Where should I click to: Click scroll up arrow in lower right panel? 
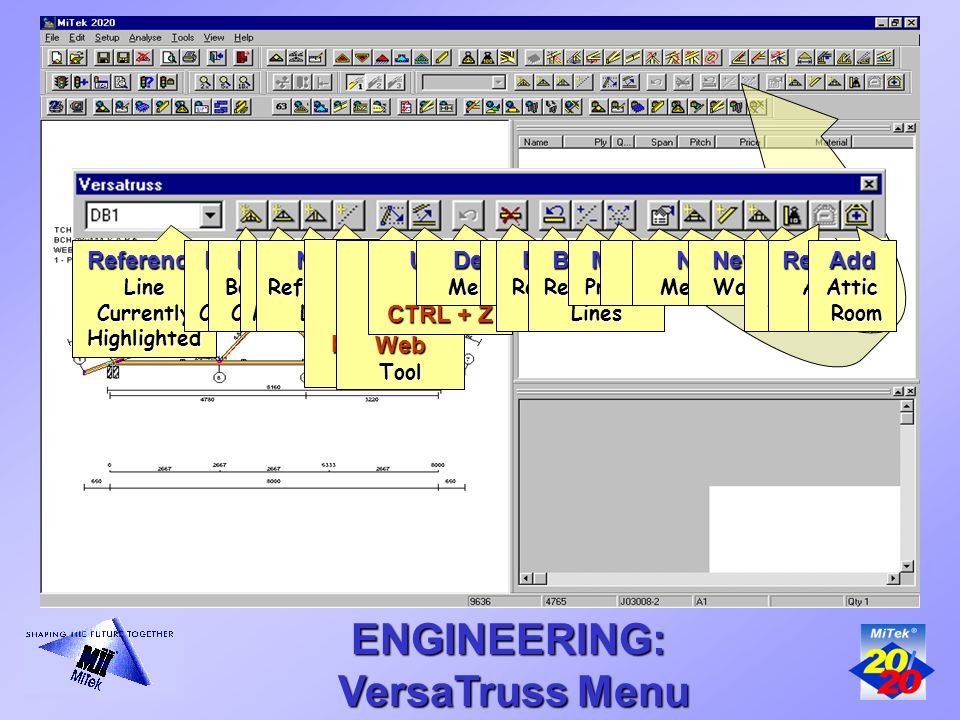907,406
